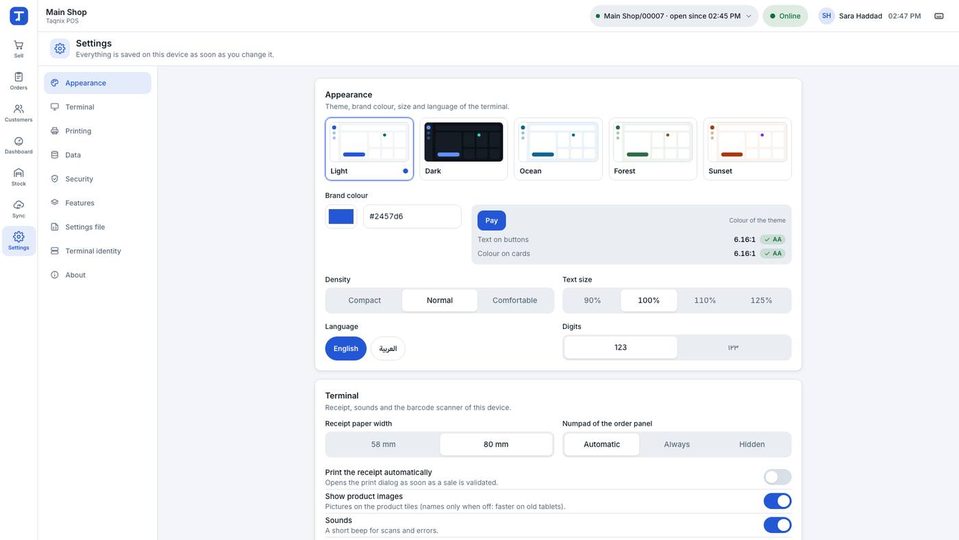Set text size to 90%
This screenshot has height=540, width=959.
pyautogui.click(x=592, y=300)
